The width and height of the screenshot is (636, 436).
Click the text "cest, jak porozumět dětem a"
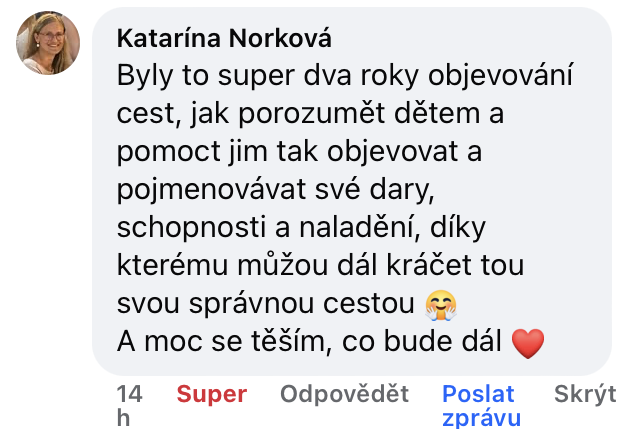pyautogui.click(x=310, y=114)
